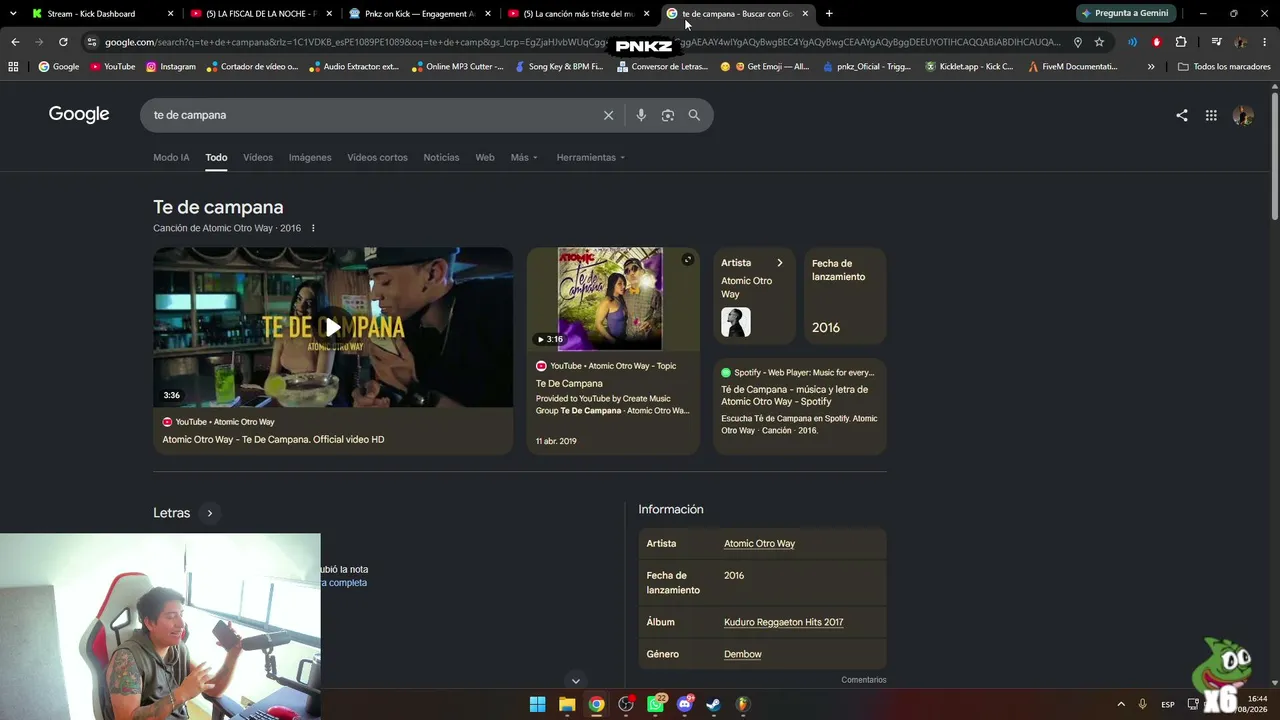The width and height of the screenshot is (1280, 720).
Task: Open the Te De Campana album cover video
Action: coord(610,298)
